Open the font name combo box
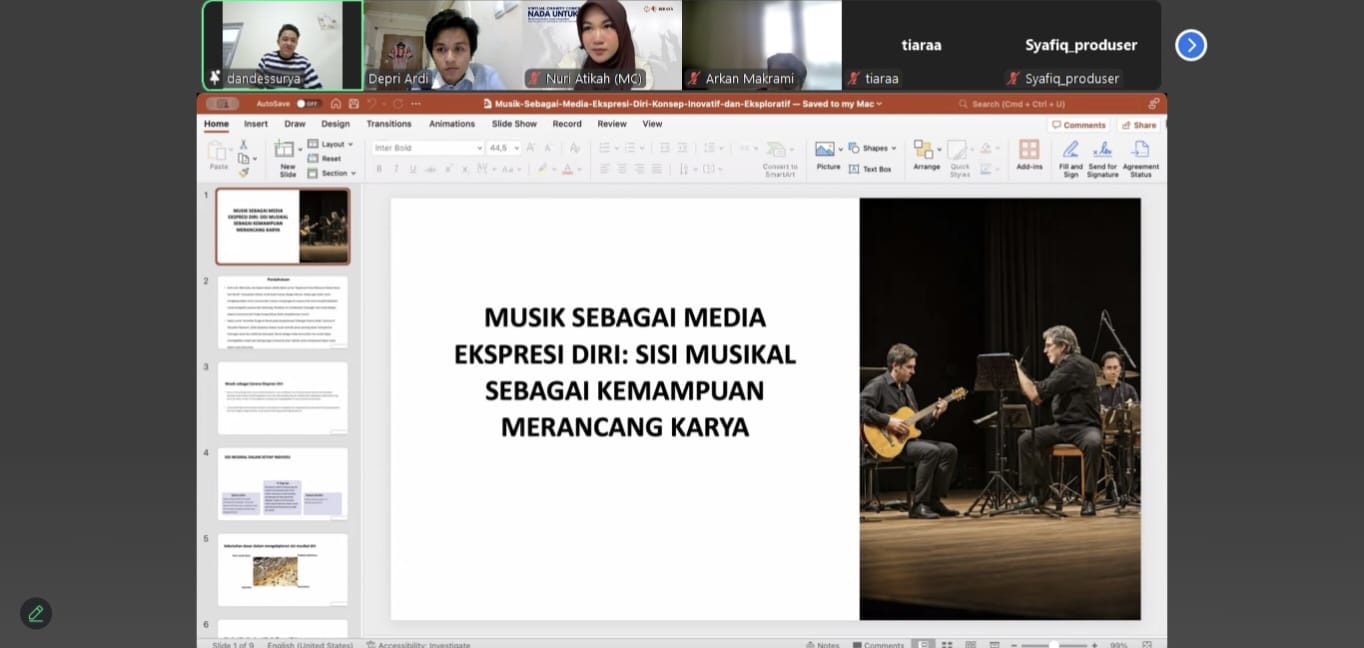Screen dimensions: 1364x648 coord(427,148)
